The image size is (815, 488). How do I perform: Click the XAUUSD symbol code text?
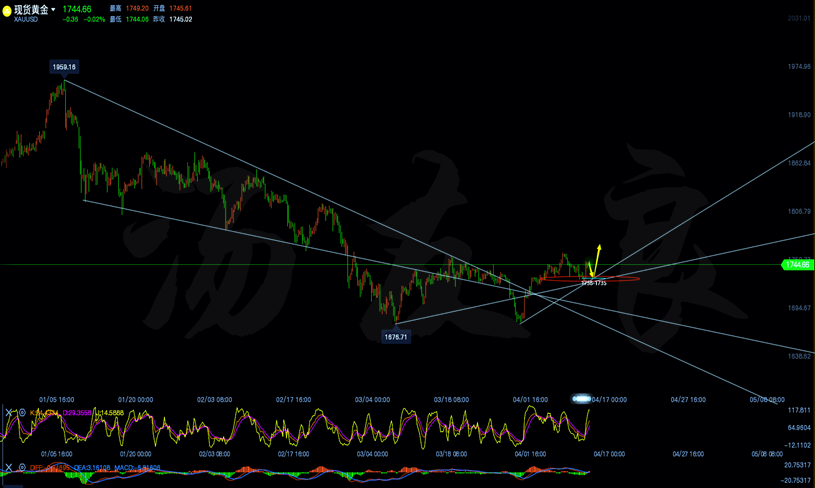(25, 19)
